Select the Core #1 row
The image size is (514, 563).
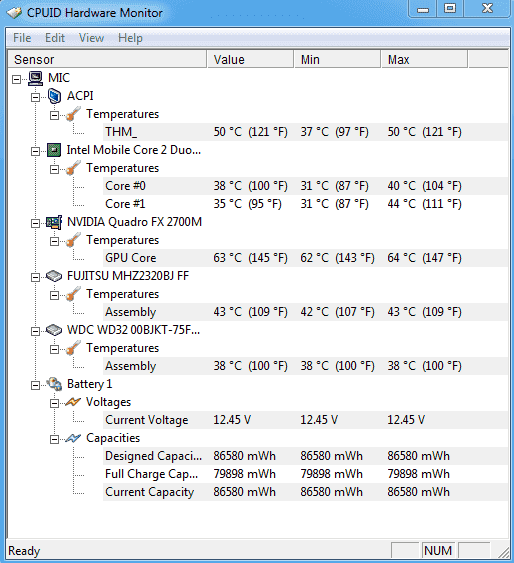[x=305, y=204]
